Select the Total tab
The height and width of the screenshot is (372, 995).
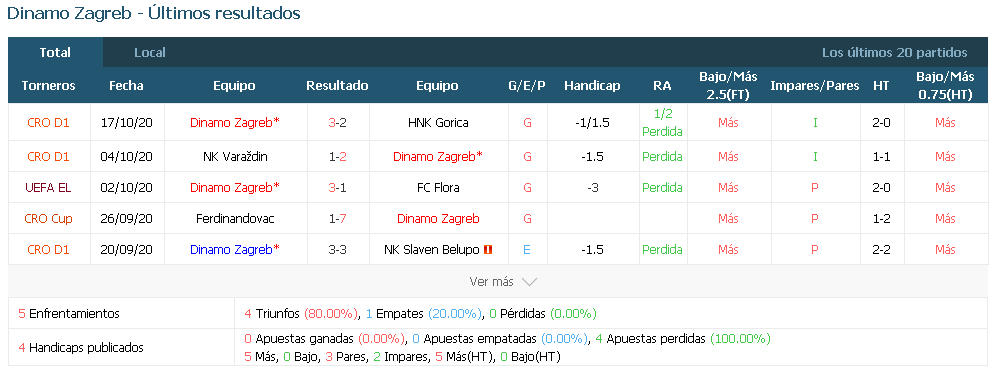click(55, 53)
